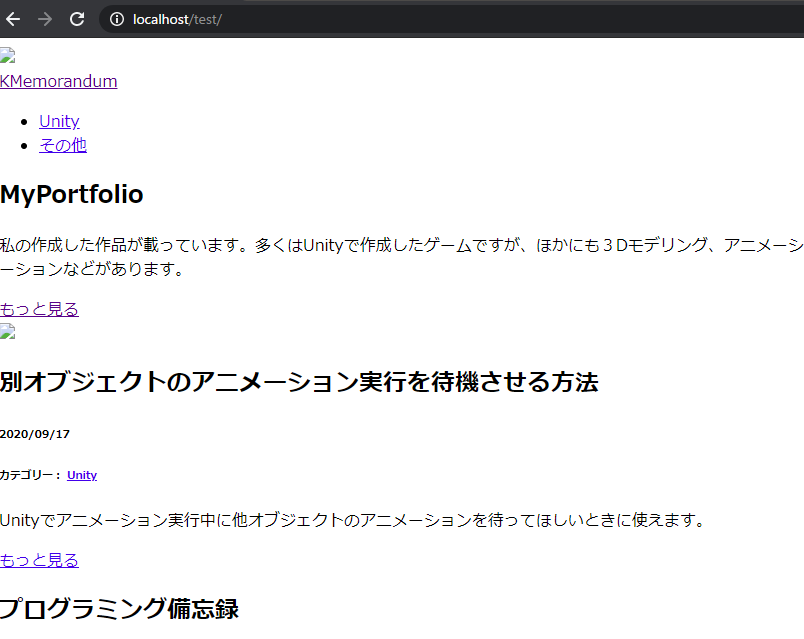Click the MyPortfolio heading

72,194
